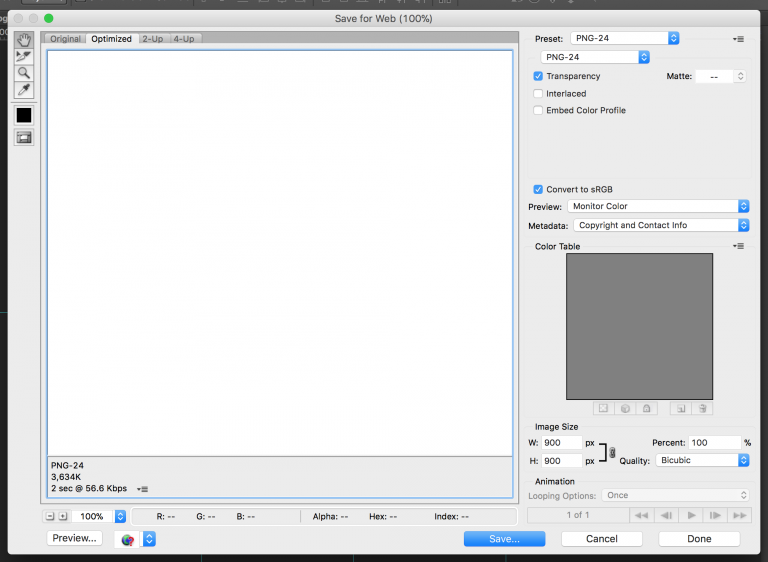
Task: Click the constrain proportions link icon
Action: [x=612, y=452]
